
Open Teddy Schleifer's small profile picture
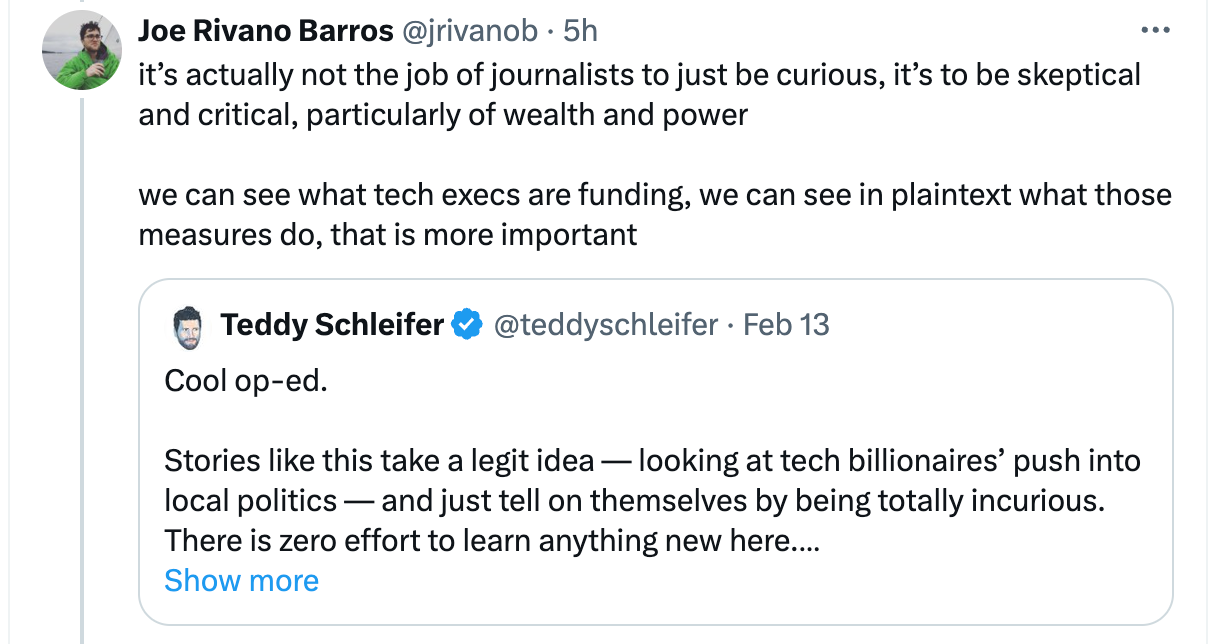(188, 325)
